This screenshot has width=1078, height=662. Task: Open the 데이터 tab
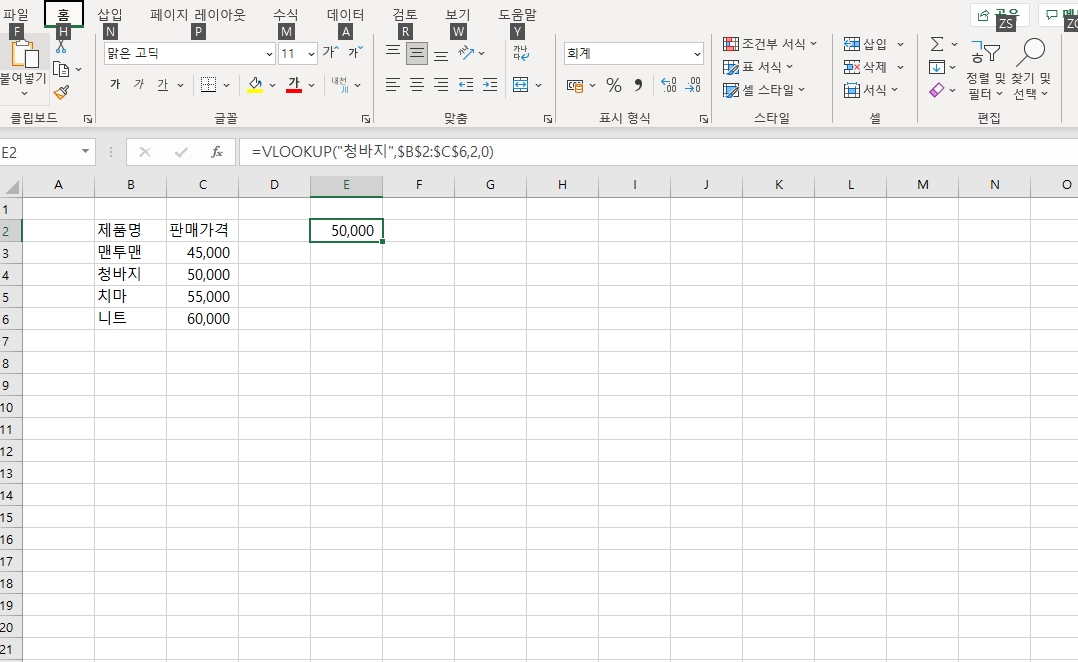coord(346,14)
